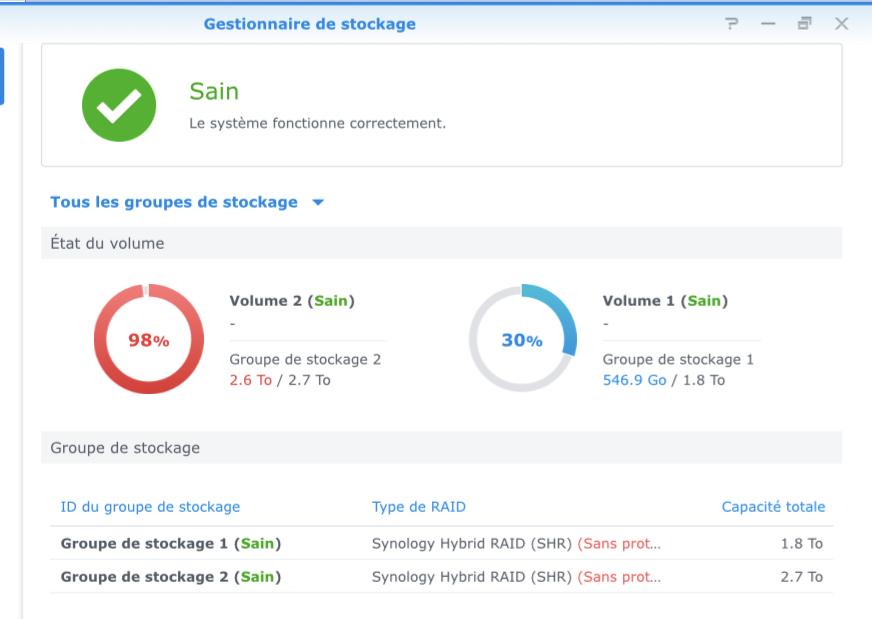Expand the Tous les groupes de stockage dropdown

click(x=174, y=202)
